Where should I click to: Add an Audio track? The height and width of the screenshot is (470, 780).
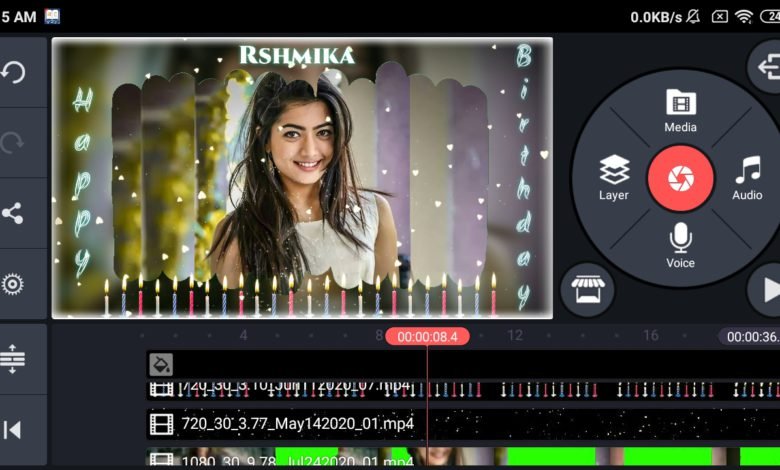click(747, 178)
